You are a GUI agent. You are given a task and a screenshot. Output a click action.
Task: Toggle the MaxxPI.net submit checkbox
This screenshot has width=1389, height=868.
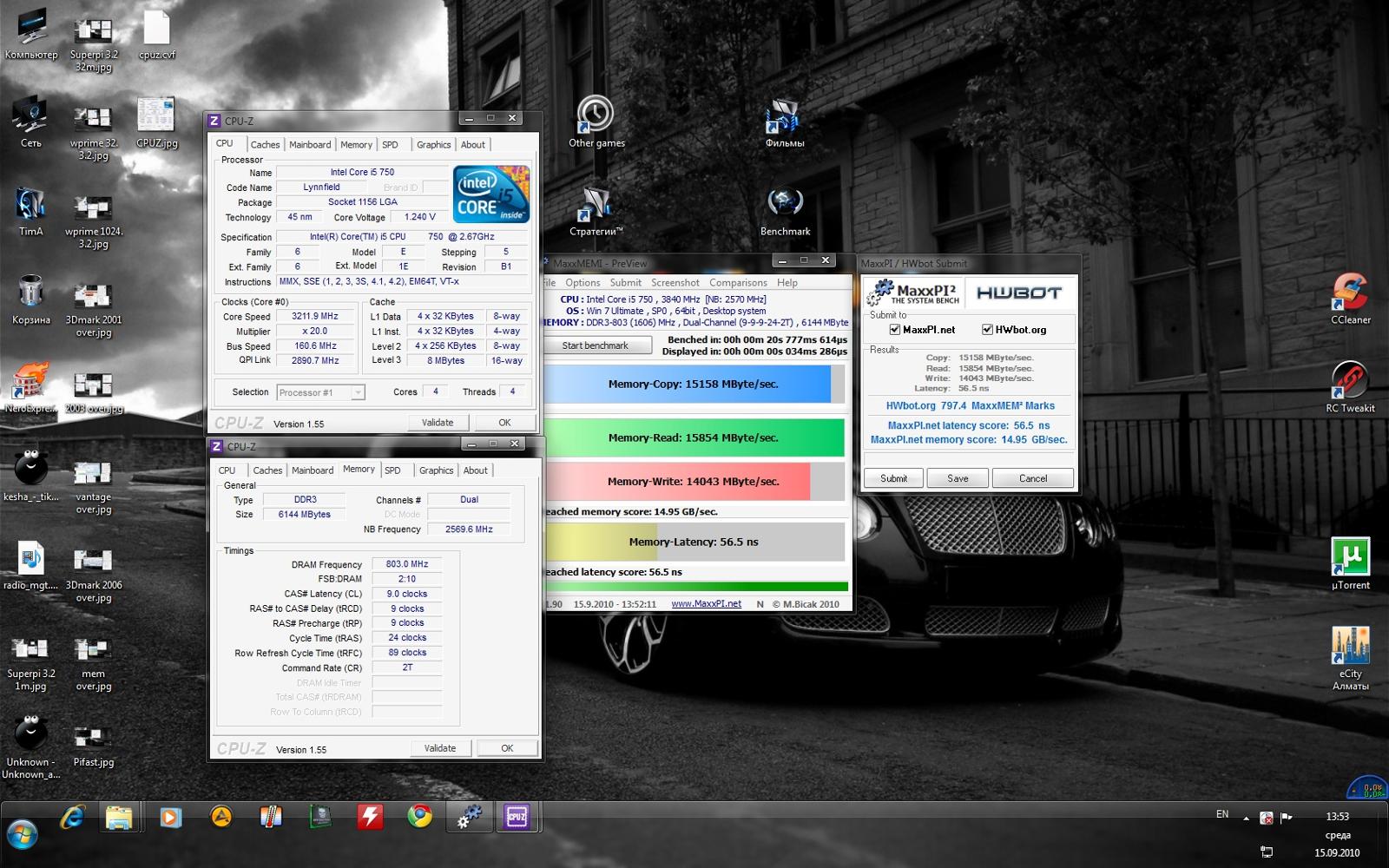(x=894, y=330)
